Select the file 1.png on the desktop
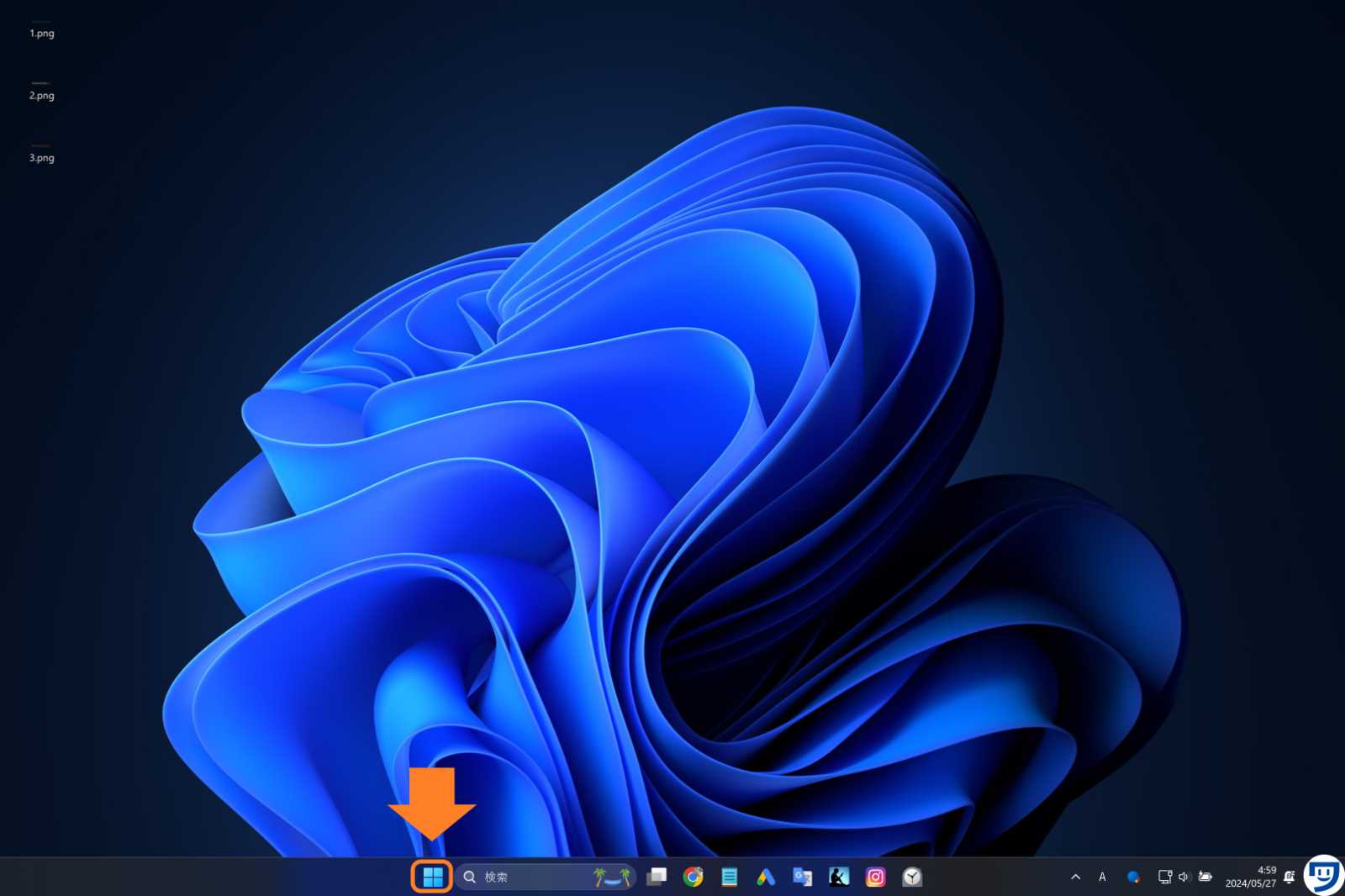Viewport: 1345px width, 896px height. (42, 25)
